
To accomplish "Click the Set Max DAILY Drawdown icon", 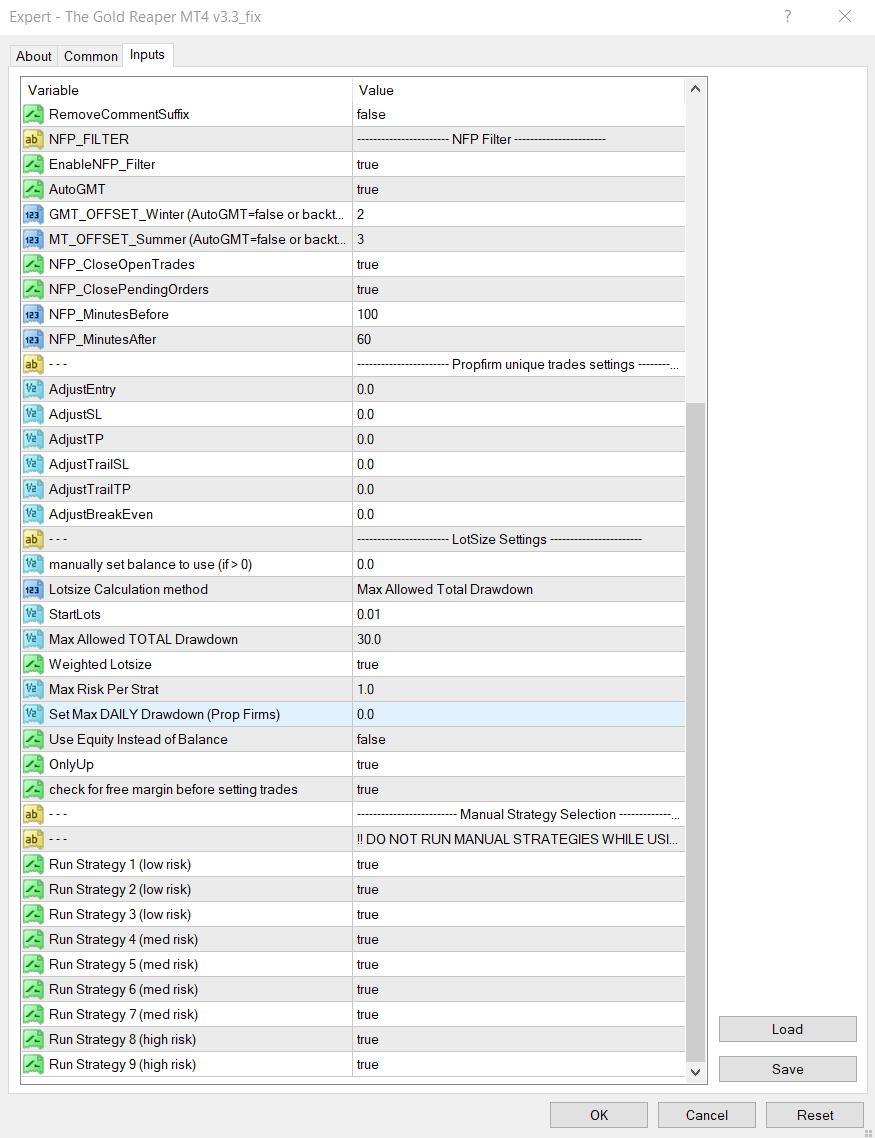I will coord(33,715).
